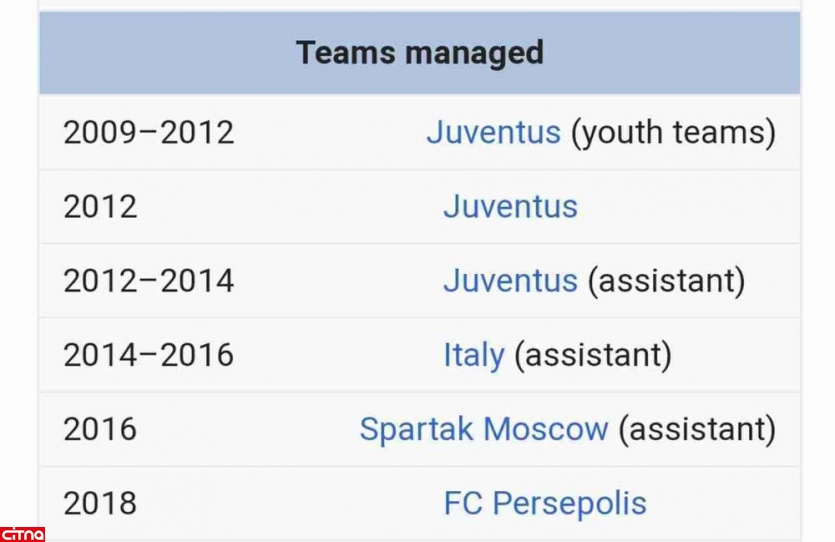The image size is (835, 542).
Task: Click the (youth teams) label text
Action: (x=673, y=132)
